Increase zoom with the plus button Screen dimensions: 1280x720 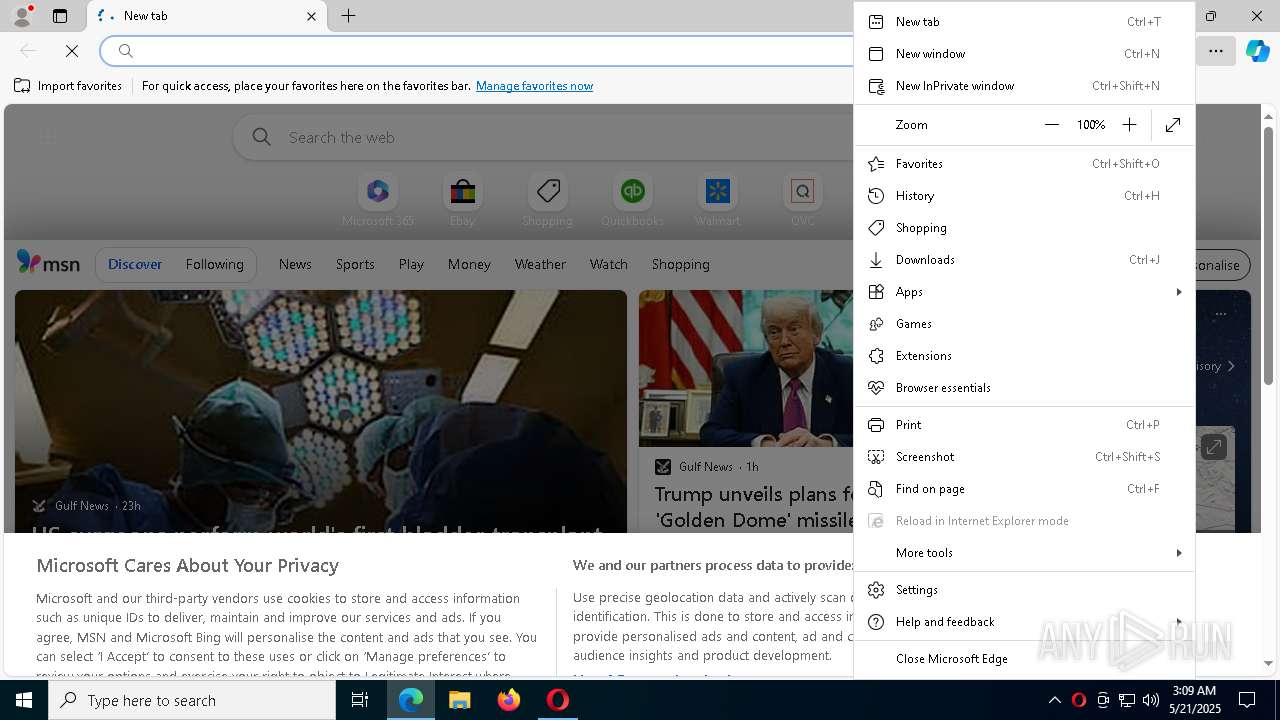click(1129, 124)
